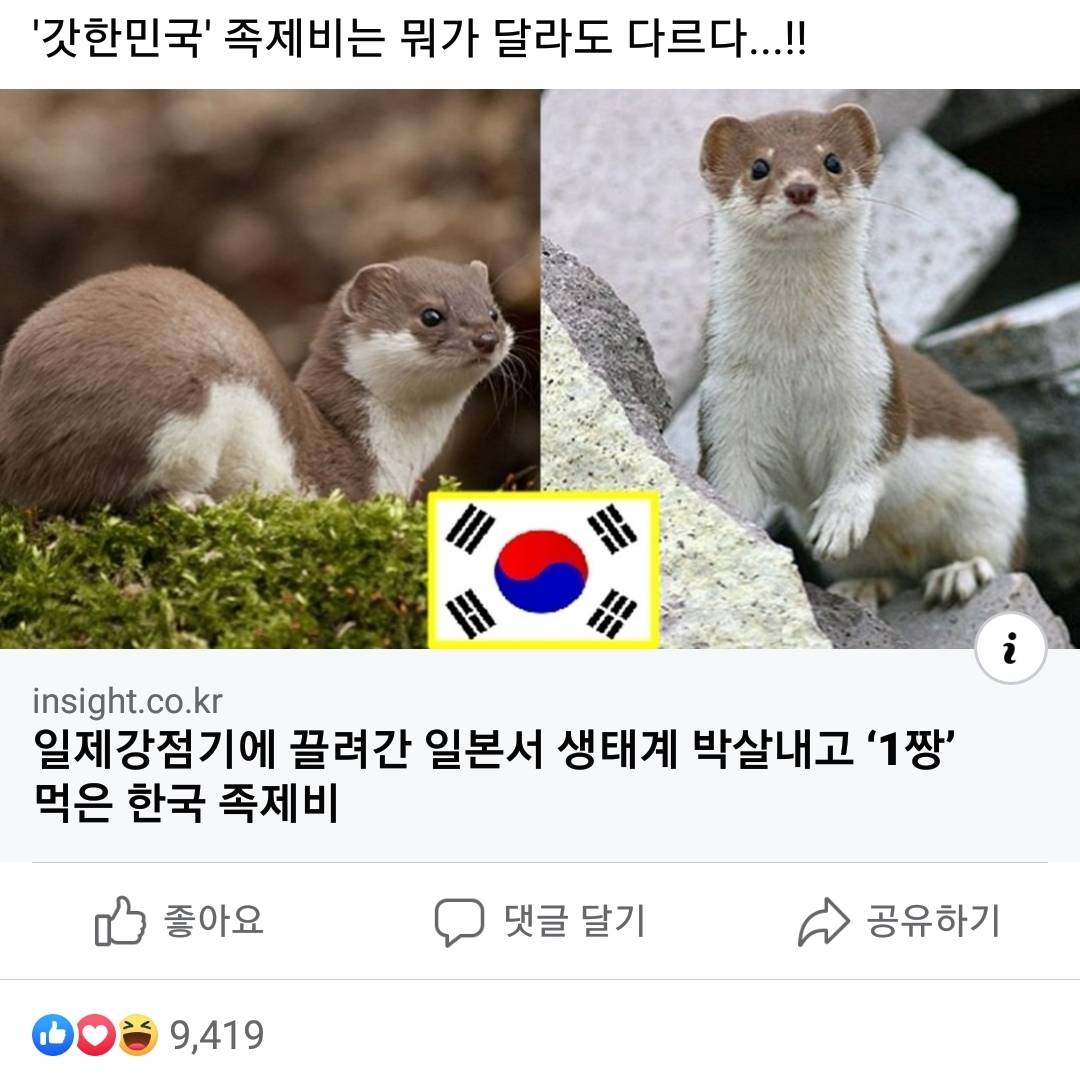Click the standing weasel's face on the right
The height and width of the screenshot is (1076, 1080).
pyautogui.click(x=791, y=169)
